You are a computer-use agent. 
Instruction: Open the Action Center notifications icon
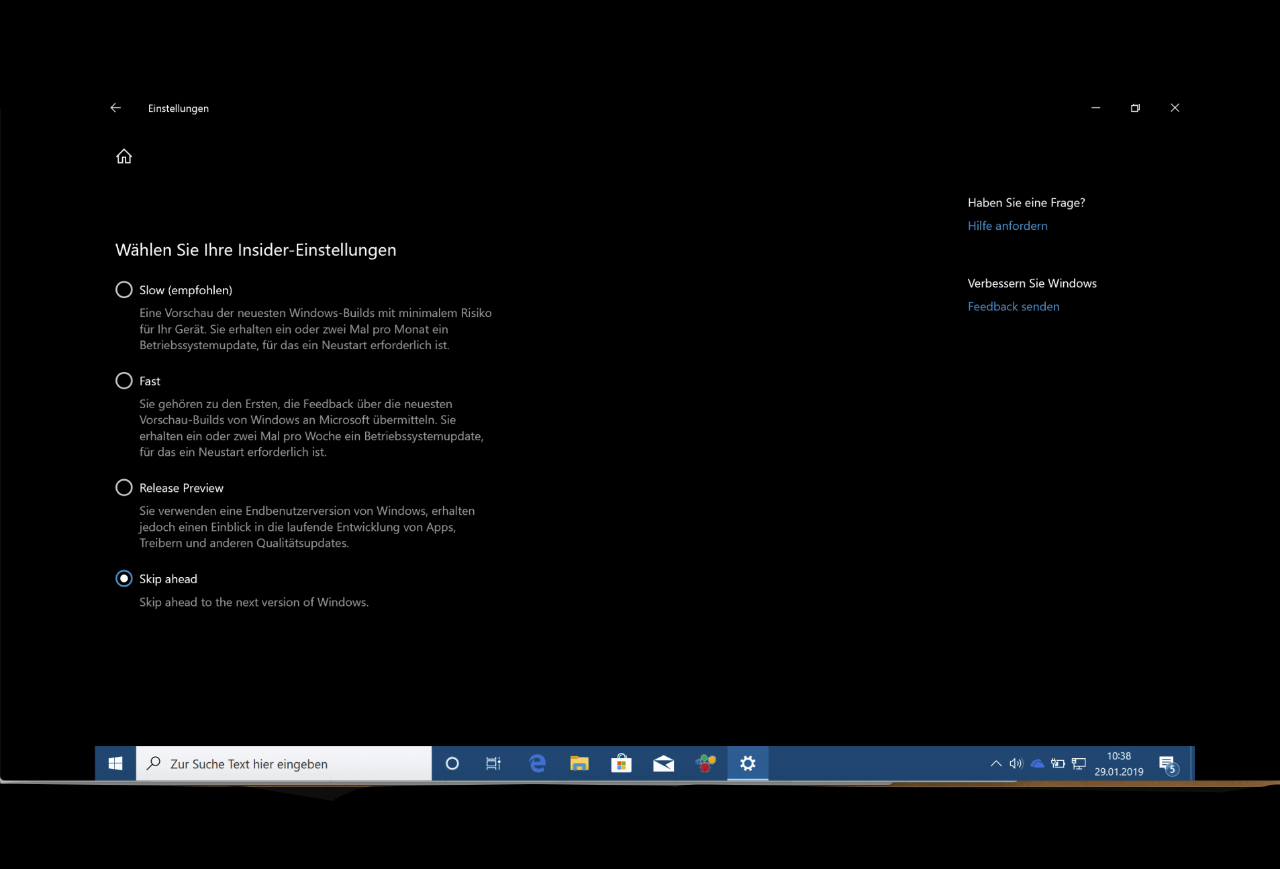(x=1167, y=764)
